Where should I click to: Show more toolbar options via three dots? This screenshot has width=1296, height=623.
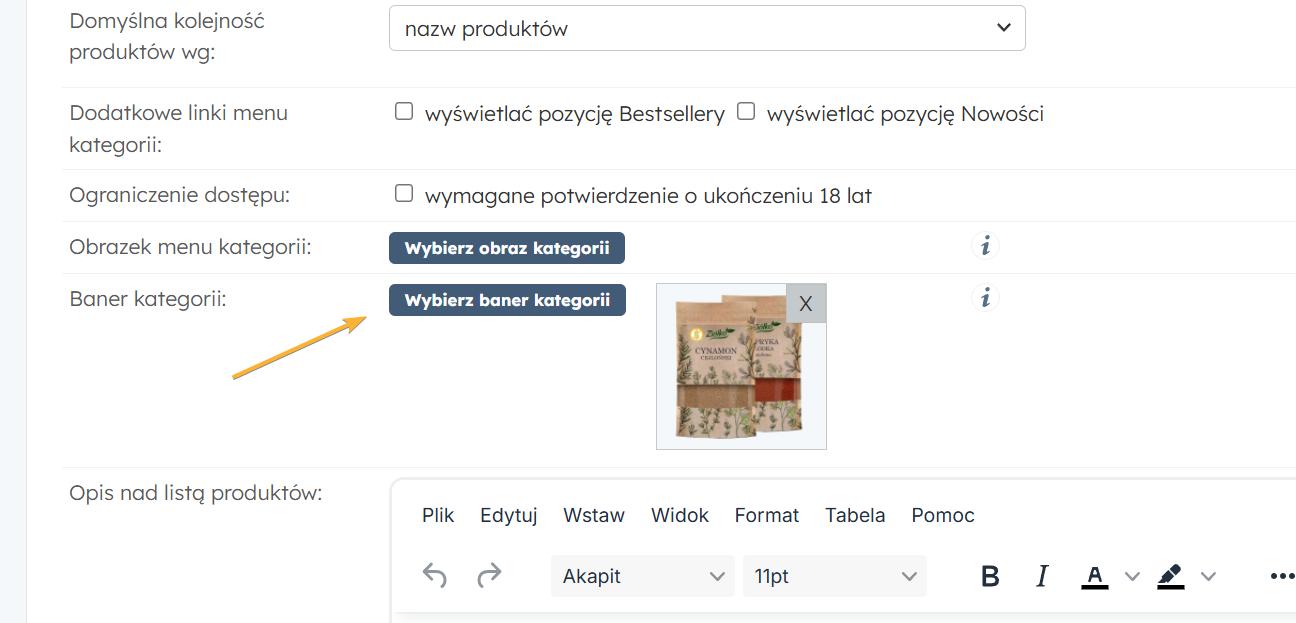click(1281, 576)
